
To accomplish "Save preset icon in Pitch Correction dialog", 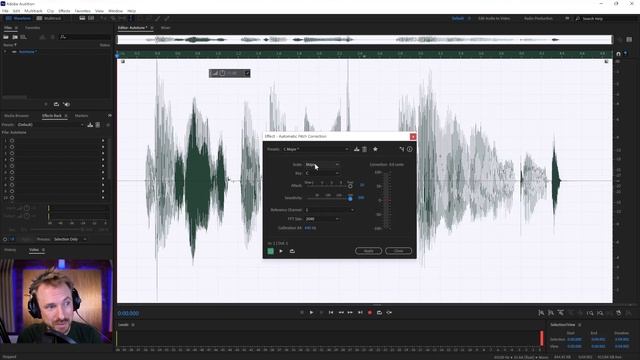I will 356,149.
